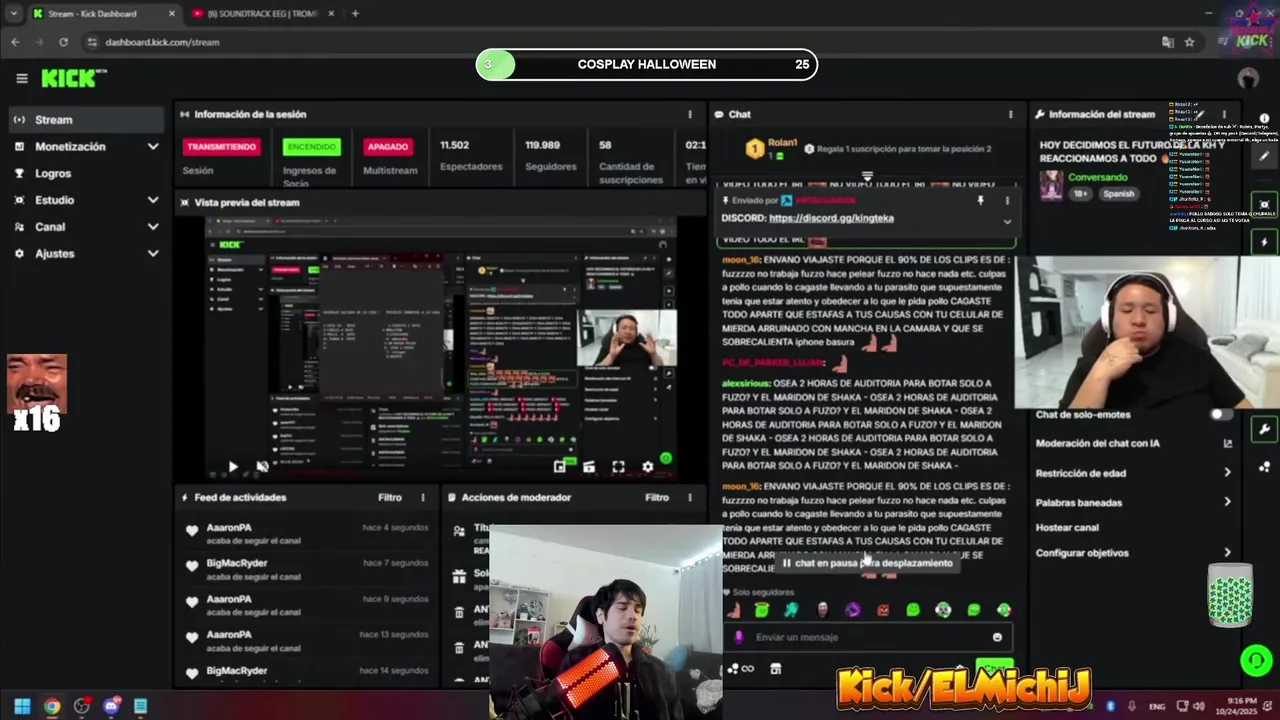Unmute the stream preview audio
This screenshot has height=720, width=1280.
click(x=262, y=467)
